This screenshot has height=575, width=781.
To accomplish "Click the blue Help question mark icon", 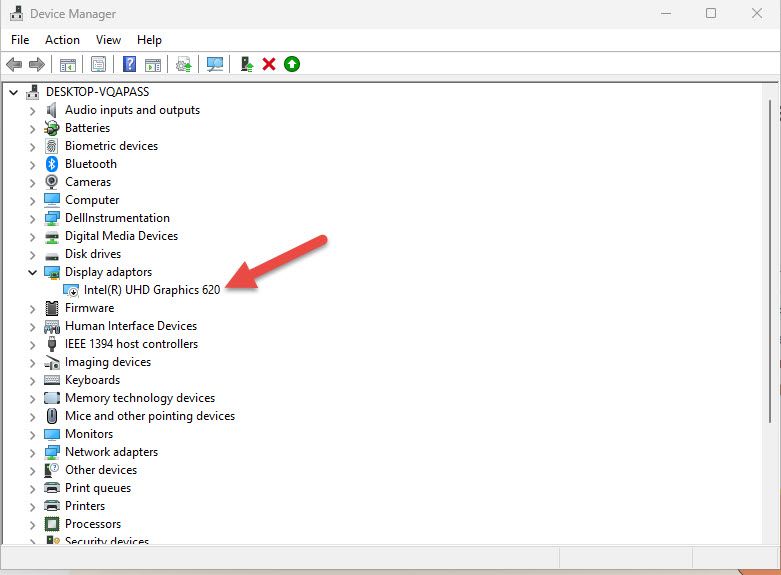I will (130, 64).
